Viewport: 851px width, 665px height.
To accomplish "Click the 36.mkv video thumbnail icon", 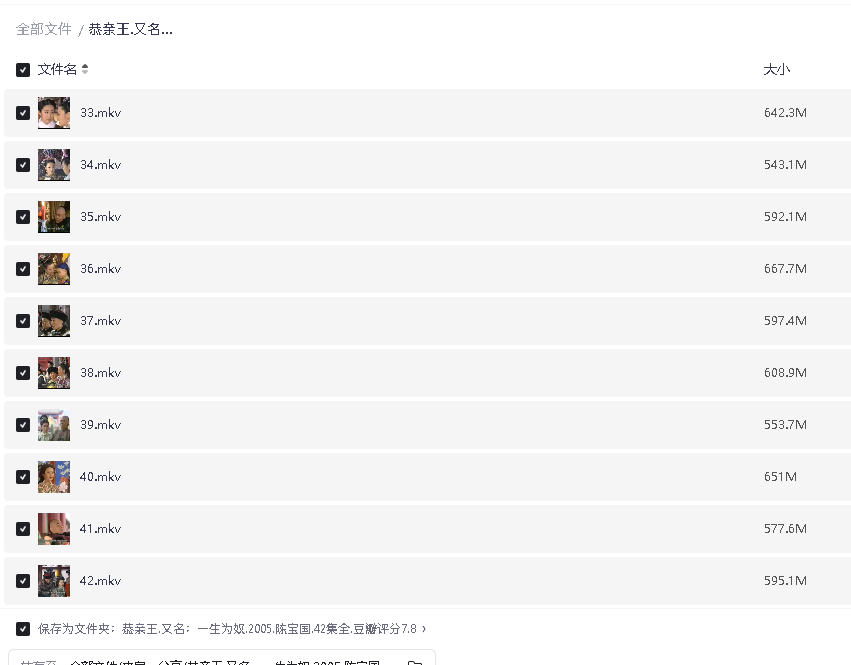I will click(54, 269).
